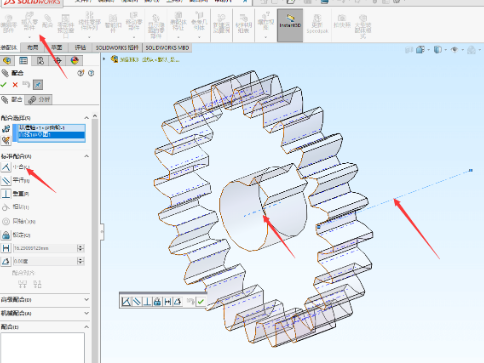The width and height of the screenshot is (484, 363).
Task: Collapse the Mate Selections section
Action: [x=86, y=118]
